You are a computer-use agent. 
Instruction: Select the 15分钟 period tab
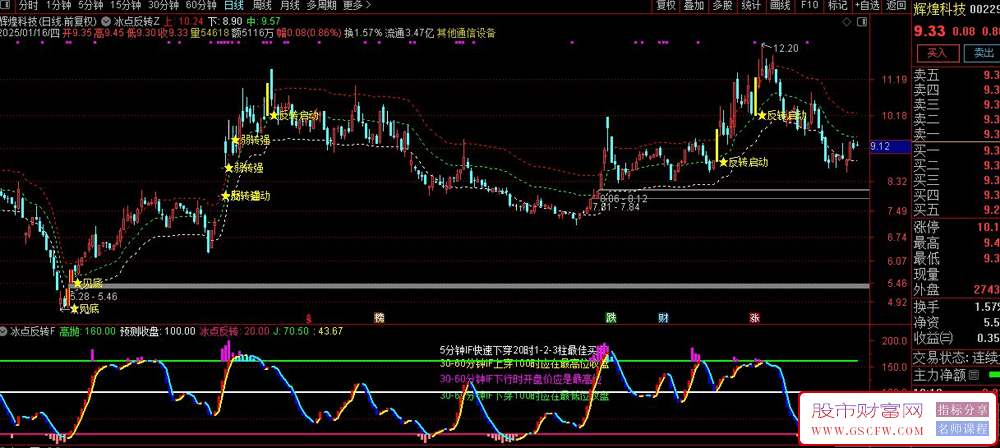pyautogui.click(x=125, y=6)
